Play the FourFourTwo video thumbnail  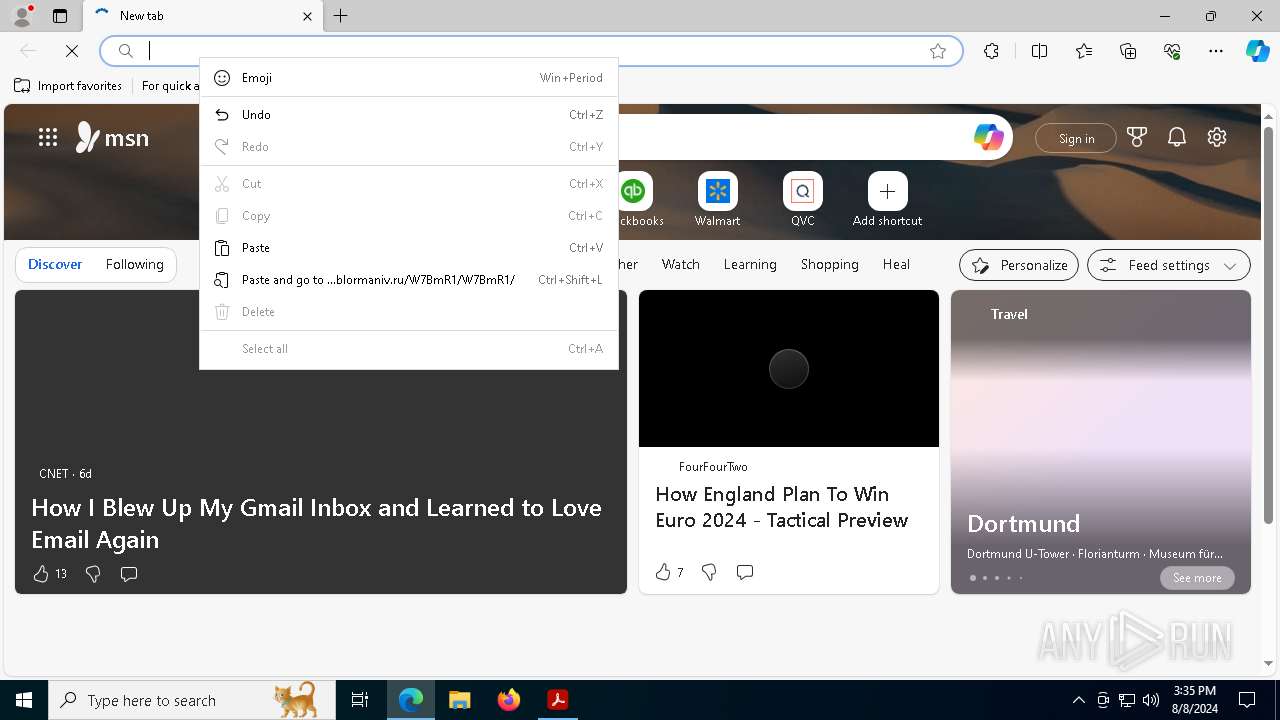pos(789,369)
